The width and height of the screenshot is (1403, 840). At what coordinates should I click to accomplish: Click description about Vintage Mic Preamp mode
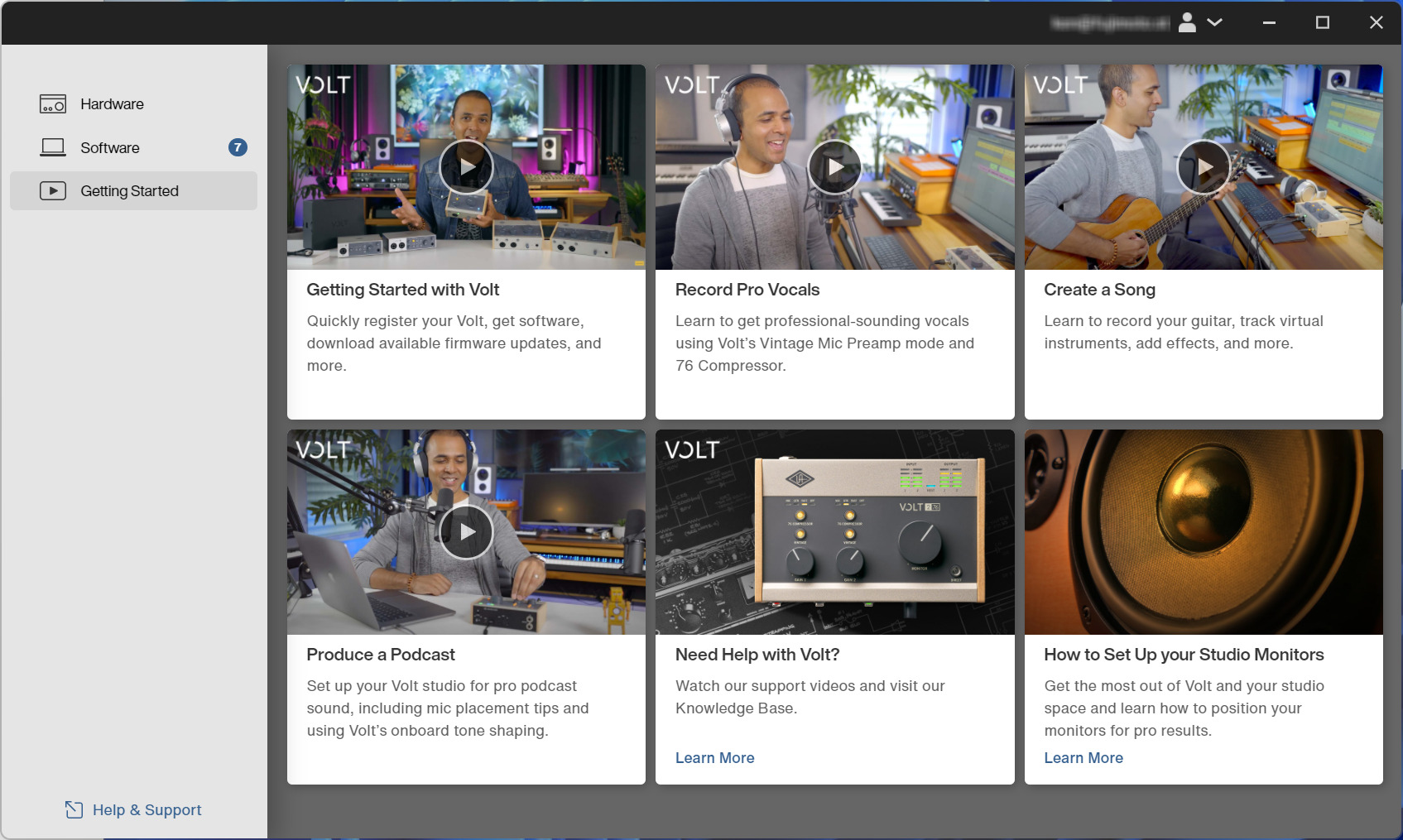(824, 343)
